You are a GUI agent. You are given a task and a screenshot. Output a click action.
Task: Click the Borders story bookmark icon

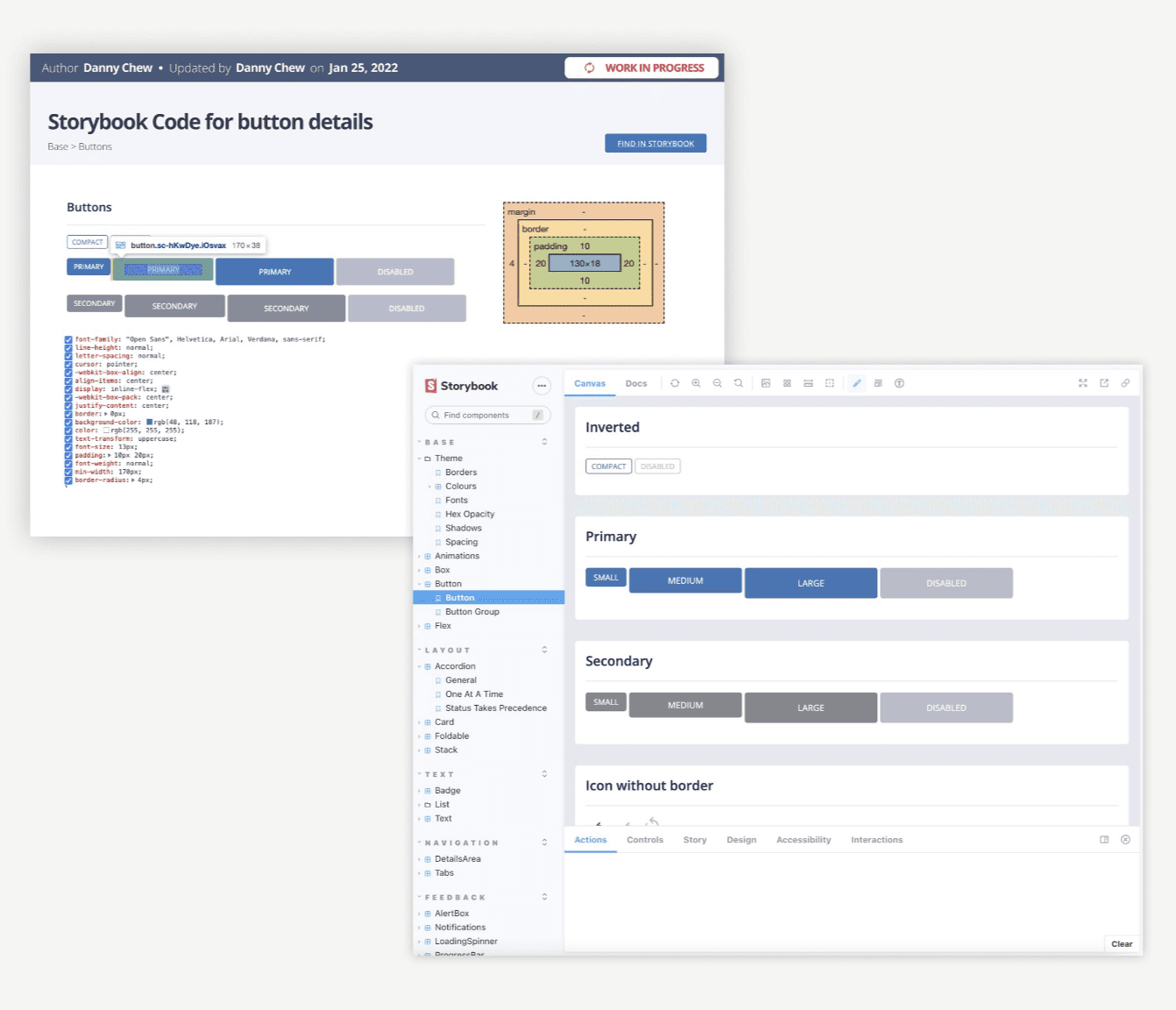click(x=438, y=473)
